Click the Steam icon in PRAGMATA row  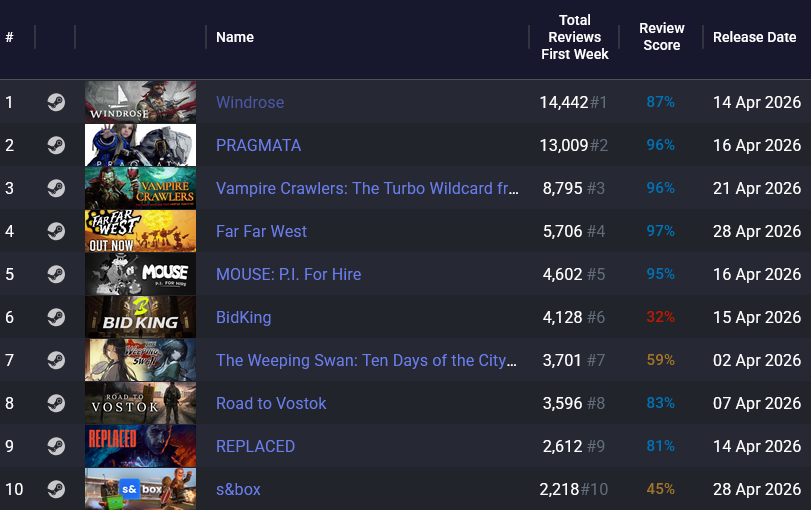[x=56, y=145]
